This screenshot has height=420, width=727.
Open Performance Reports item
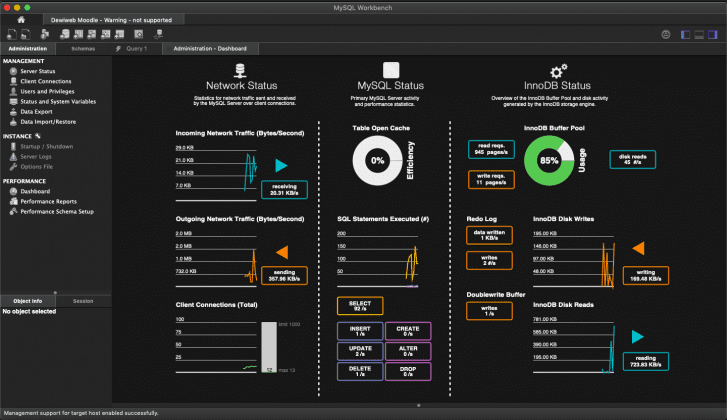[x=49, y=201]
